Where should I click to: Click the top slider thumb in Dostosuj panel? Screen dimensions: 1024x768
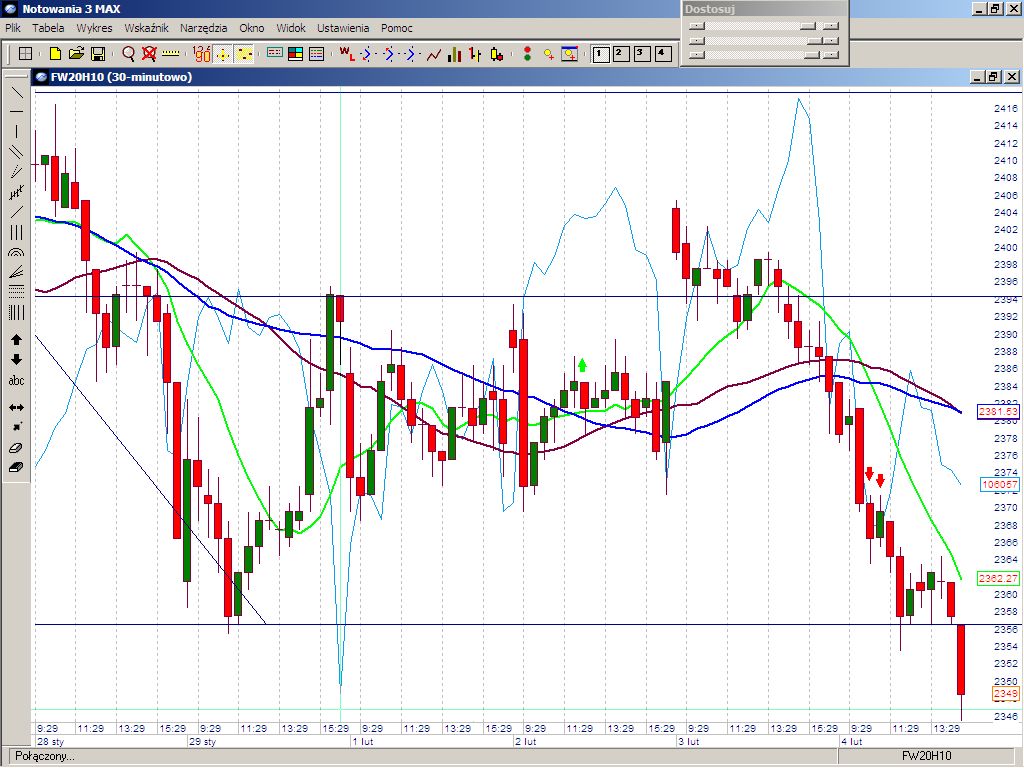807,26
